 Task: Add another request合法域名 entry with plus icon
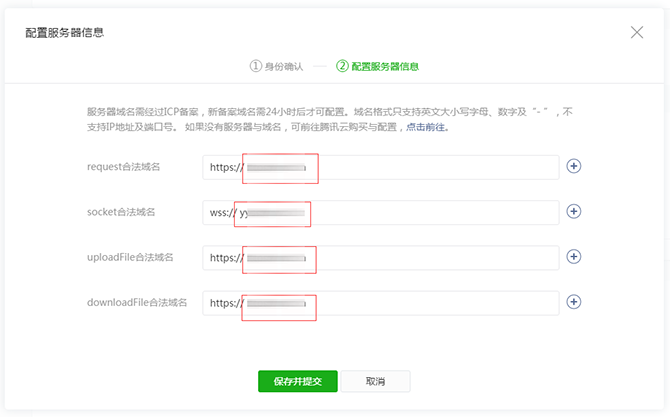574,166
